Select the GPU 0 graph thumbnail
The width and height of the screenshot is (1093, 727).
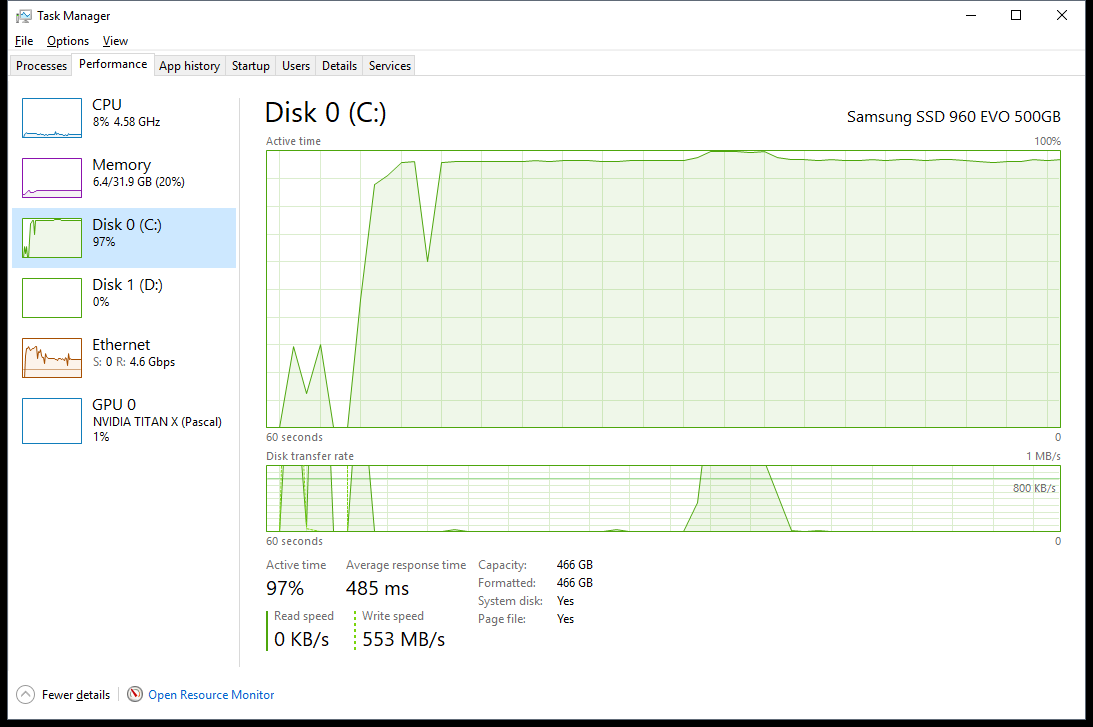click(52, 421)
